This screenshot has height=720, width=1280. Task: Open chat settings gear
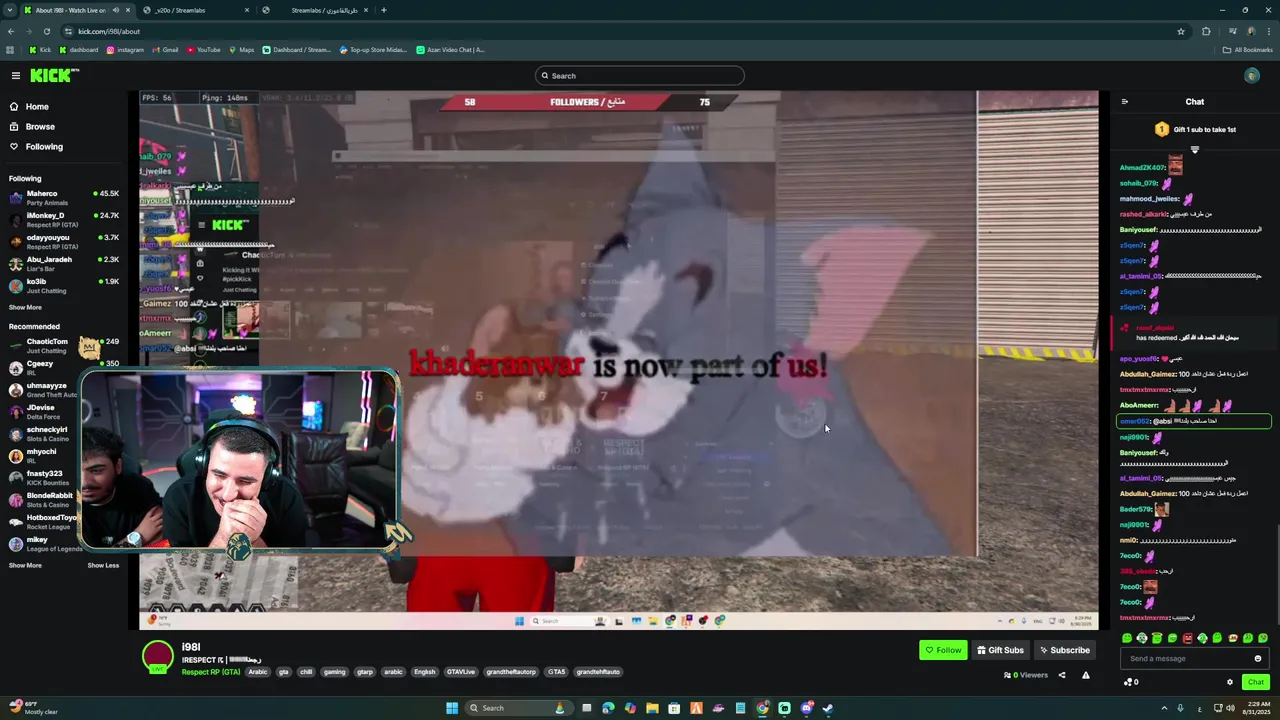click(x=1230, y=682)
